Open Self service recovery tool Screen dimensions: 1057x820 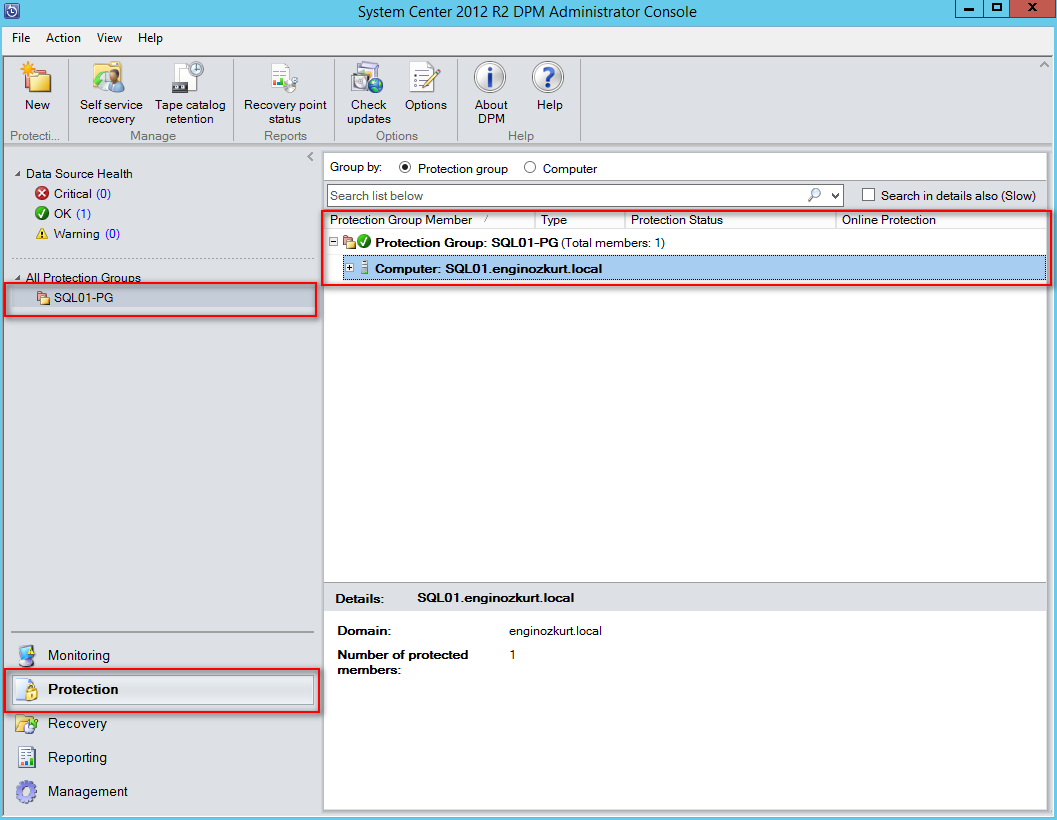pyautogui.click(x=109, y=78)
